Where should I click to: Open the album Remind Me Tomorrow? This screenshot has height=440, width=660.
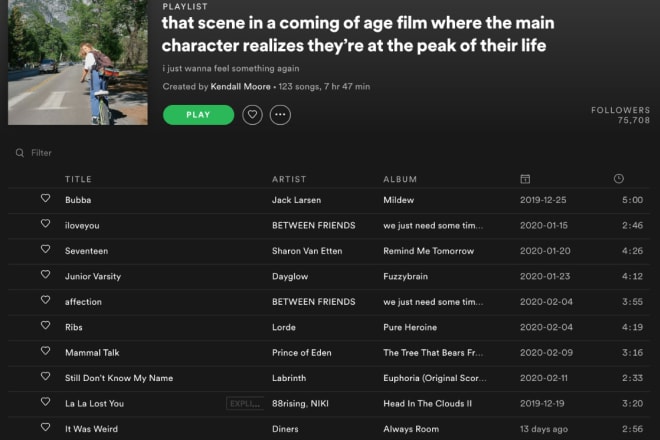click(428, 251)
